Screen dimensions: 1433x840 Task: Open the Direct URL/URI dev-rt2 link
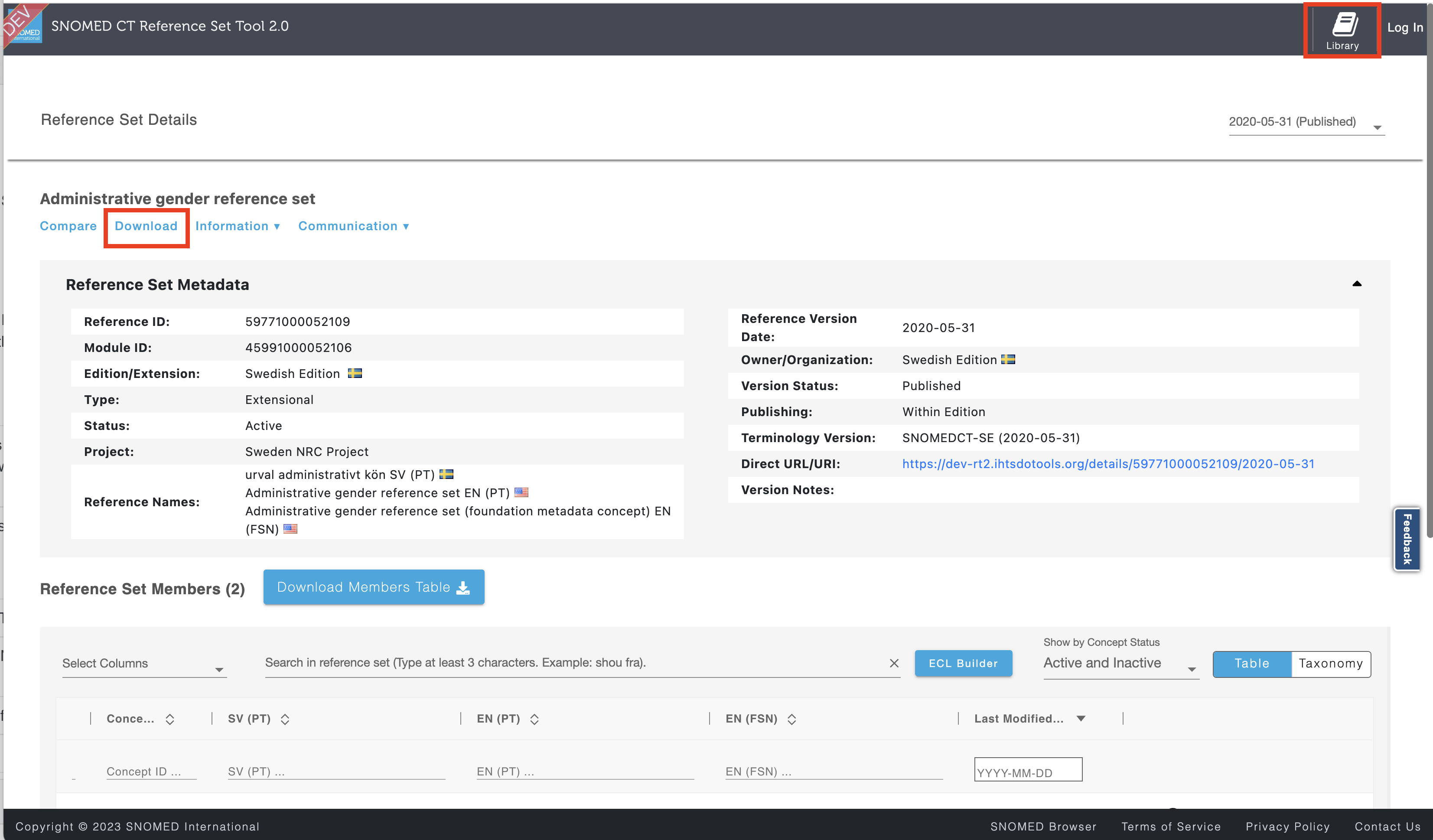(x=1108, y=463)
